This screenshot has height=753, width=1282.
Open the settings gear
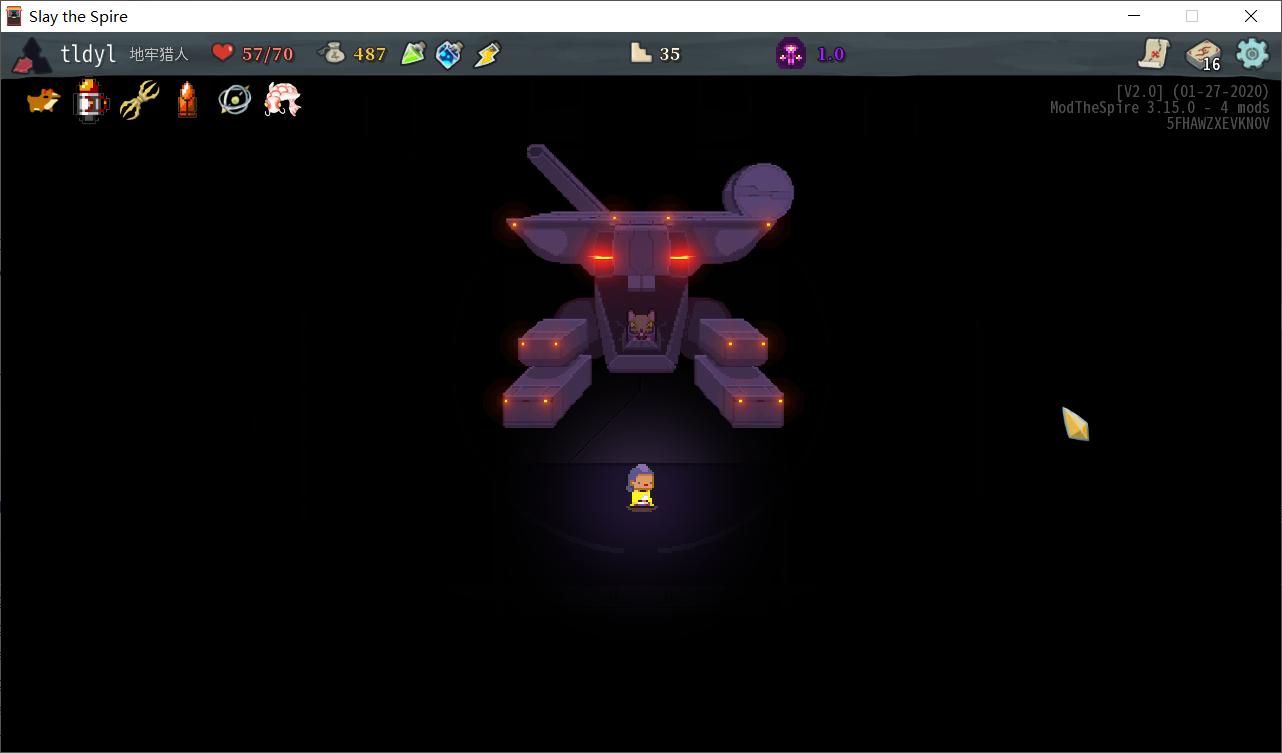(x=1252, y=53)
